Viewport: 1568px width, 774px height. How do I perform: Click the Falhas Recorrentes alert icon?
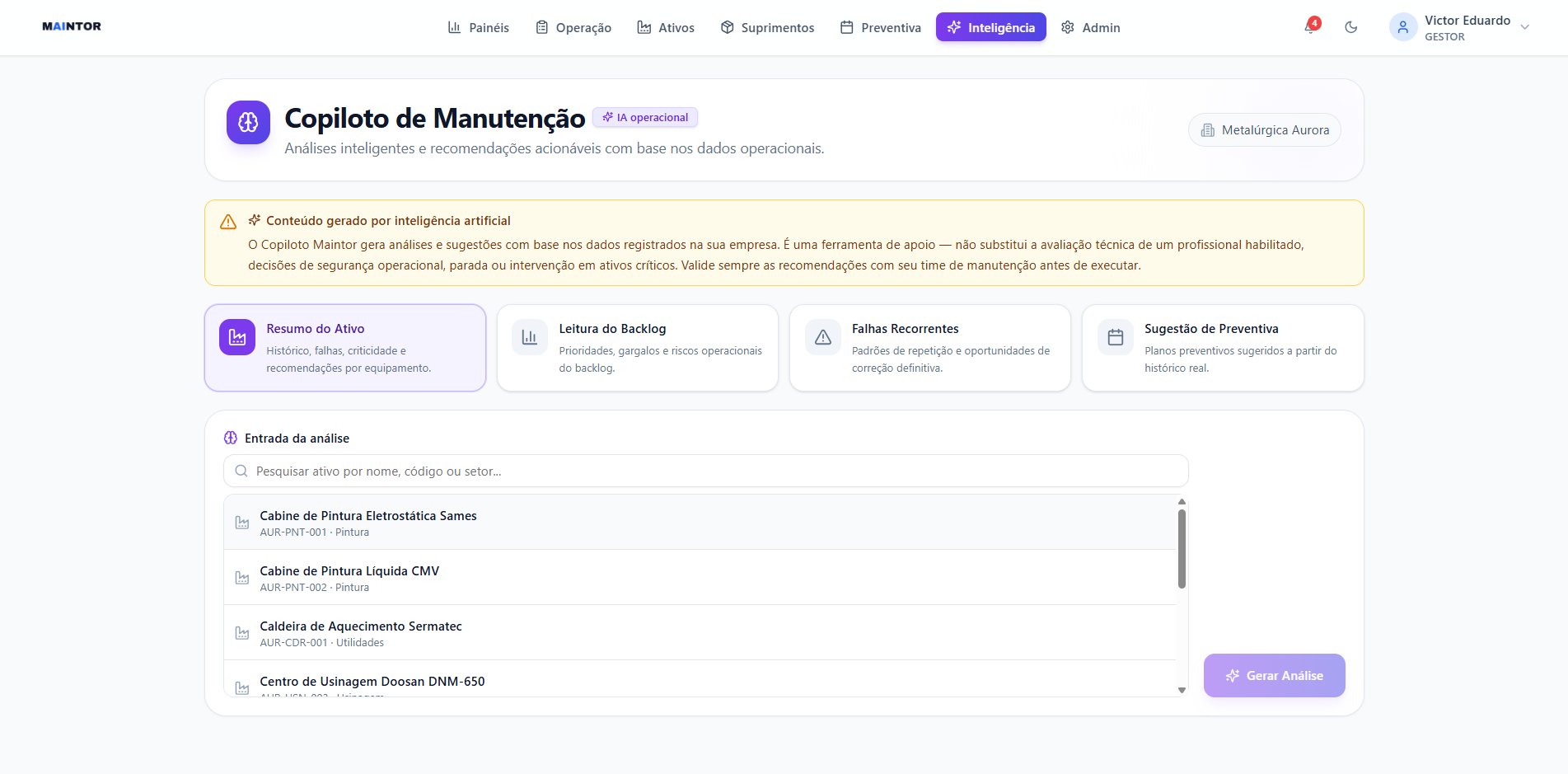point(823,337)
